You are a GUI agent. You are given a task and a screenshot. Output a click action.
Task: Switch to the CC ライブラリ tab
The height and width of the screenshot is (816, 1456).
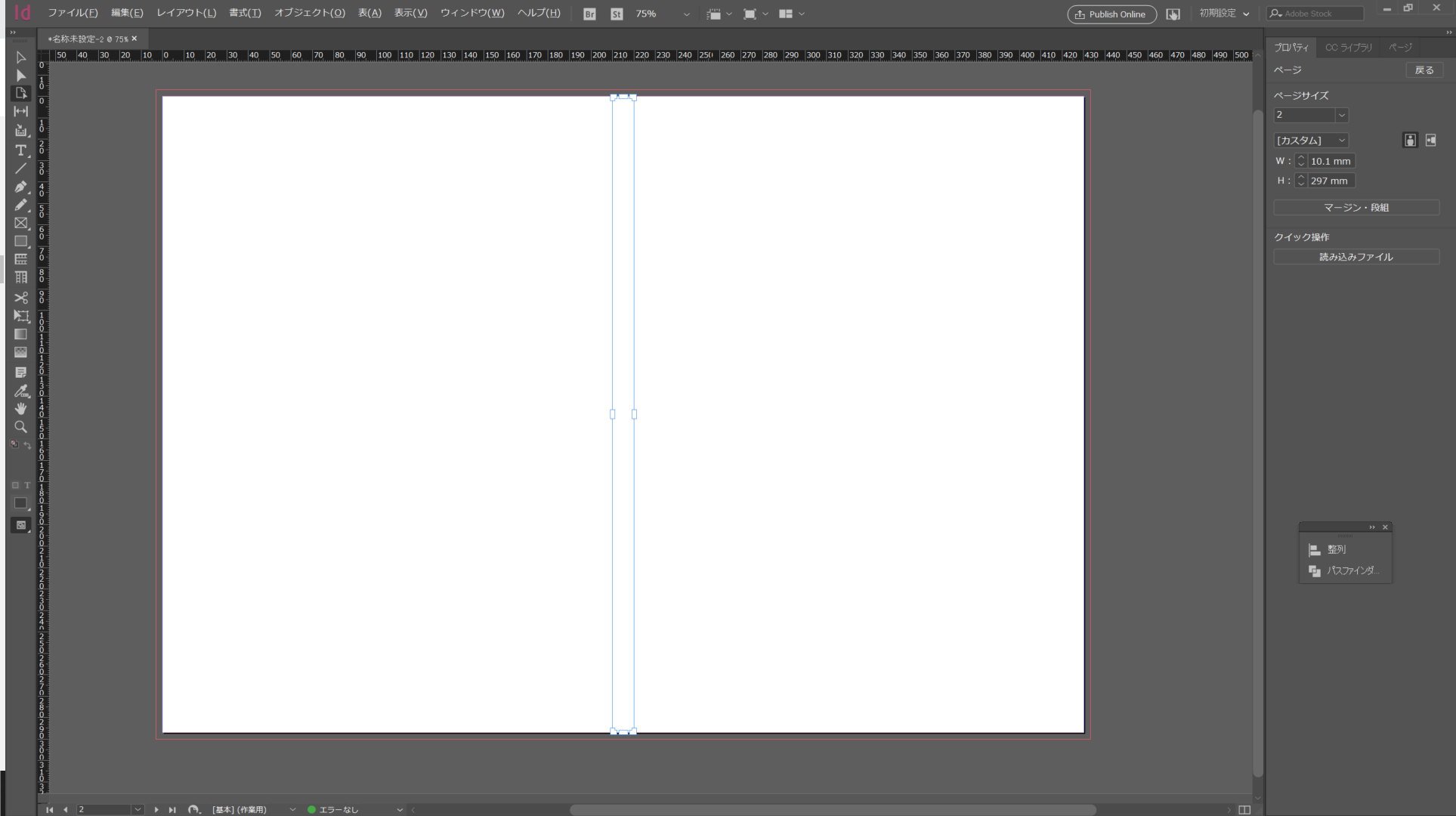(x=1348, y=47)
